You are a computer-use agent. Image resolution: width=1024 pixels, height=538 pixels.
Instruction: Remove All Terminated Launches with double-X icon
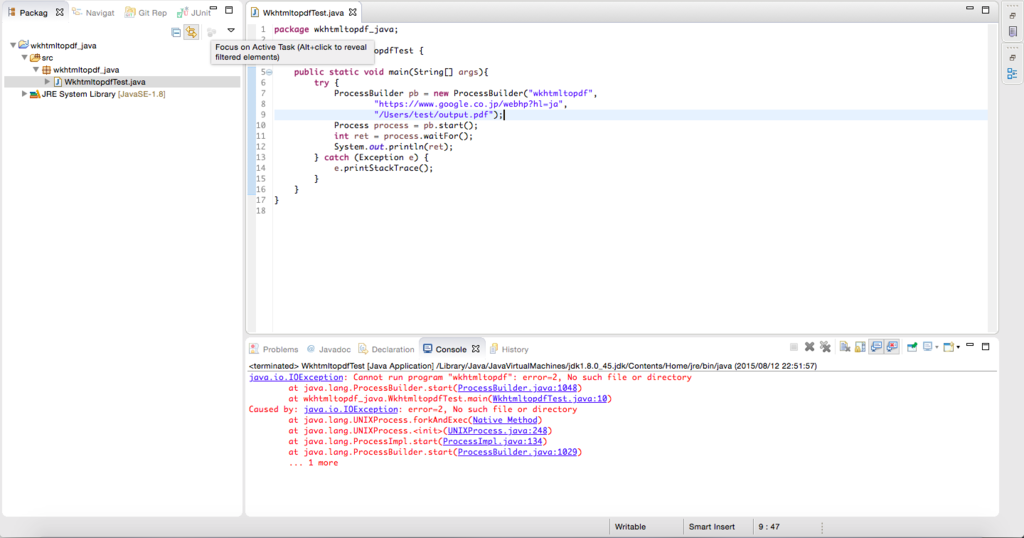(825, 347)
